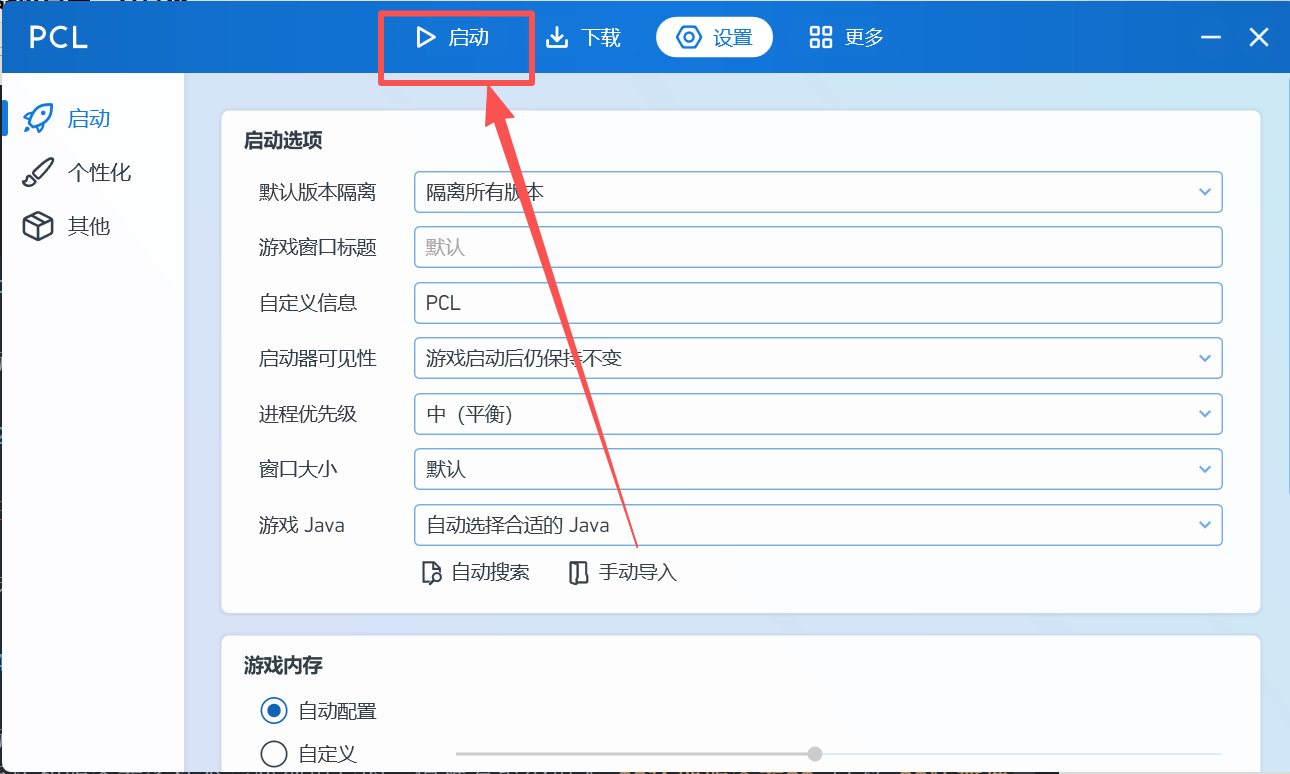Viewport: 1290px width, 774px height.
Task: Click the 更多 four-squares grid icon
Action: pos(821,38)
